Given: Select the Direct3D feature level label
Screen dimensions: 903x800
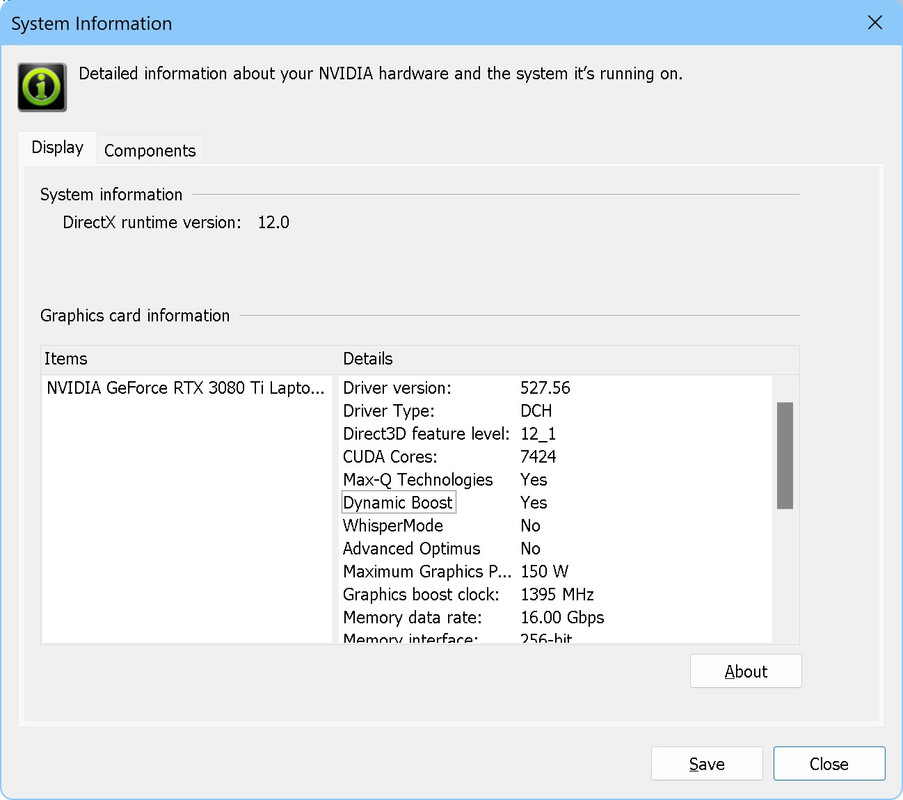Looking at the screenshot, I should pos(426,434).
